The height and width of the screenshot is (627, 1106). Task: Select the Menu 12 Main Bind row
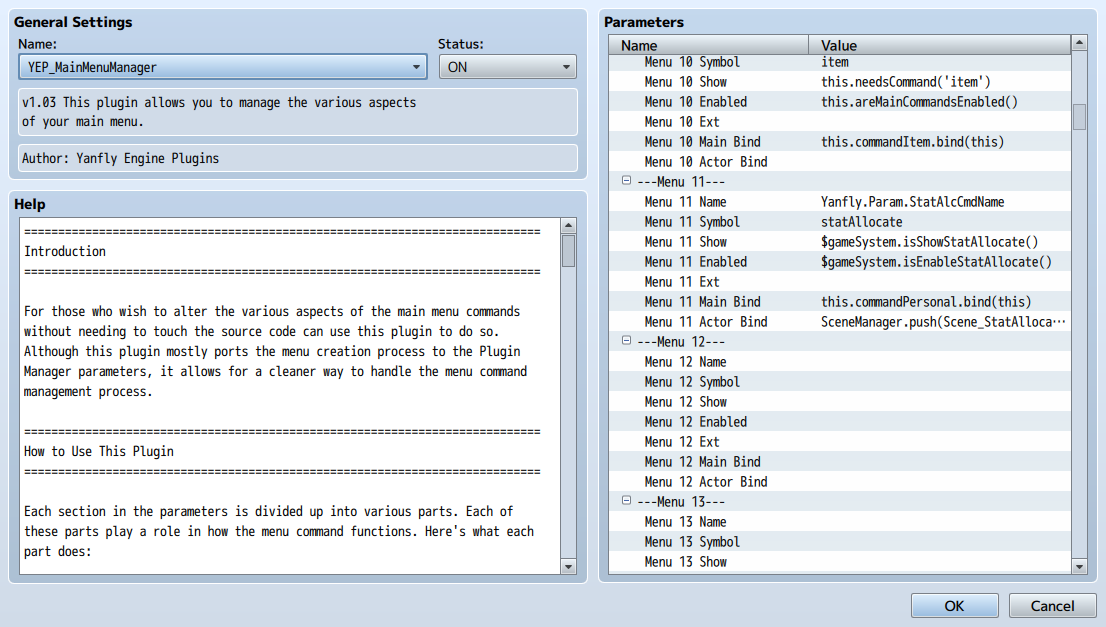point(839,462)
